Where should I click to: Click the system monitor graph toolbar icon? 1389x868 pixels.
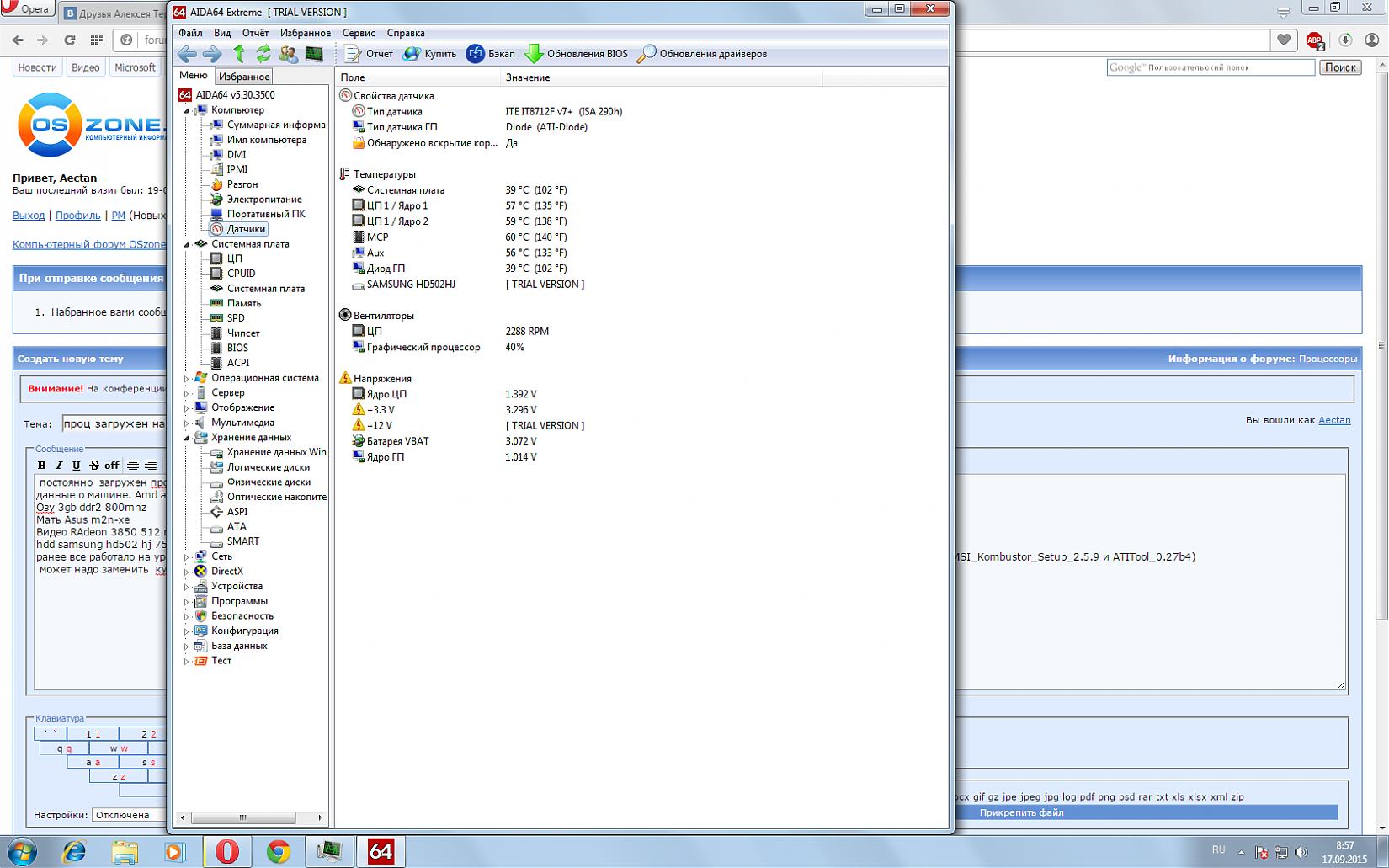(x=314, y=54)
